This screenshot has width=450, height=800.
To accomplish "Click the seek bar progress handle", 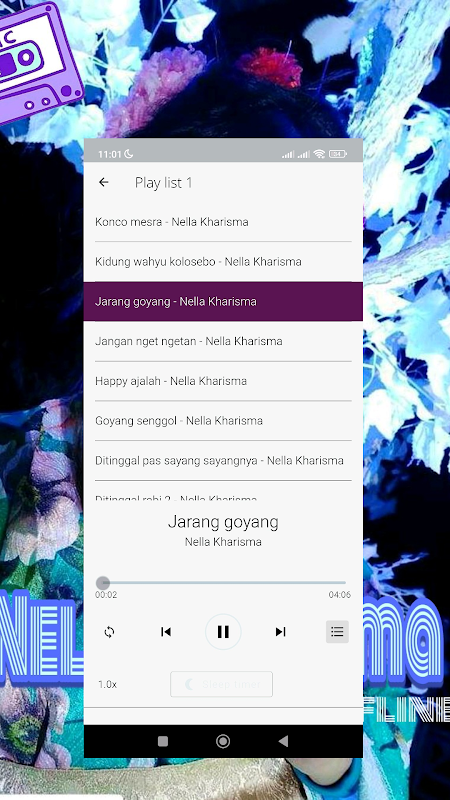I will [x=103, y=583].
